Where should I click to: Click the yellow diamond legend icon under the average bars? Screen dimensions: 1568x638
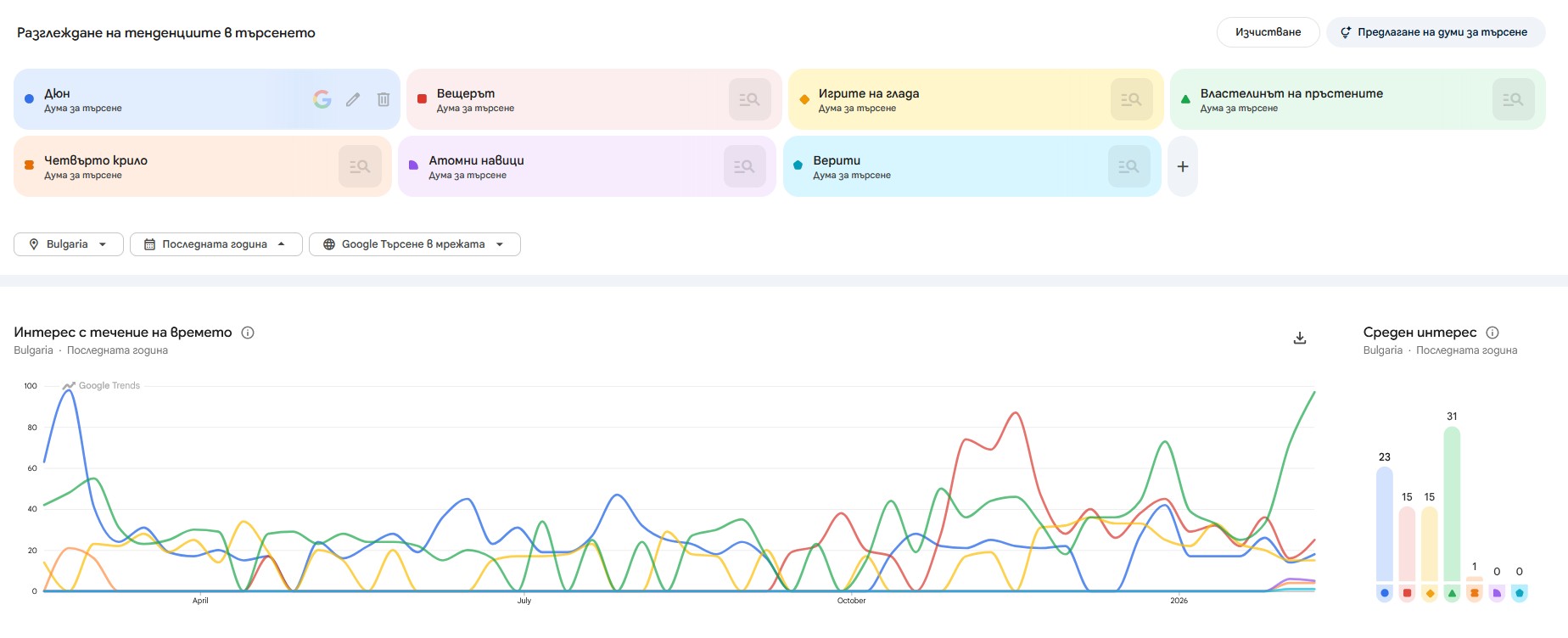click(1430, 593)
